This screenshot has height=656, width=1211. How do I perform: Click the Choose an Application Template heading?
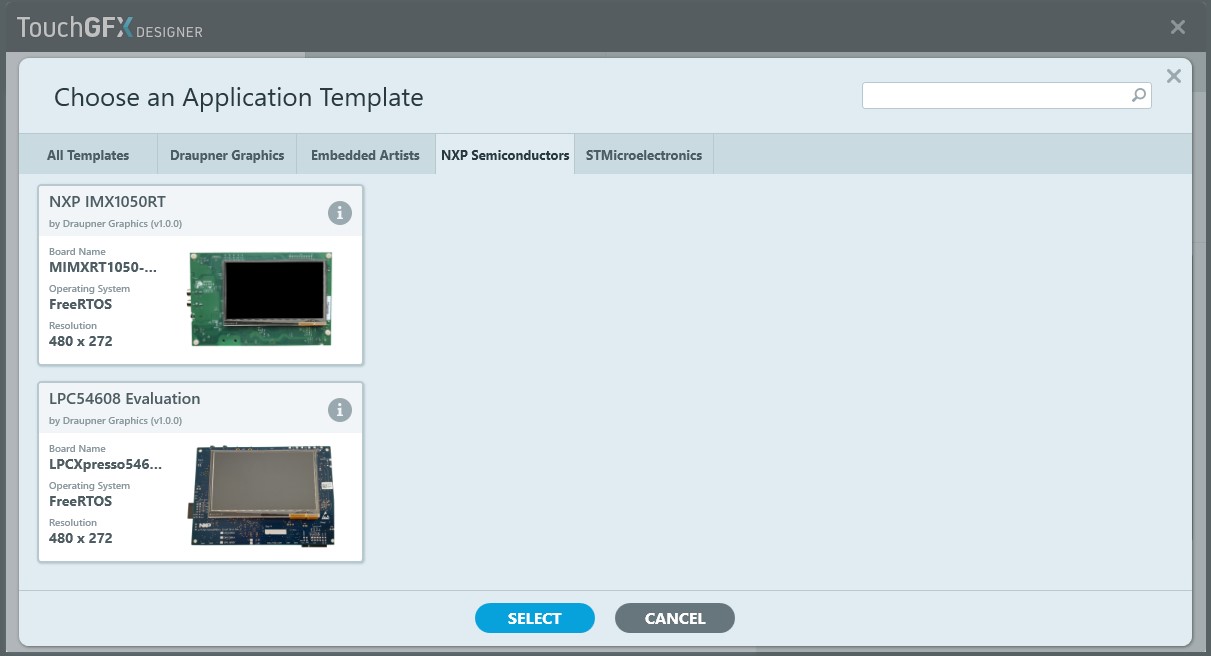239,97
